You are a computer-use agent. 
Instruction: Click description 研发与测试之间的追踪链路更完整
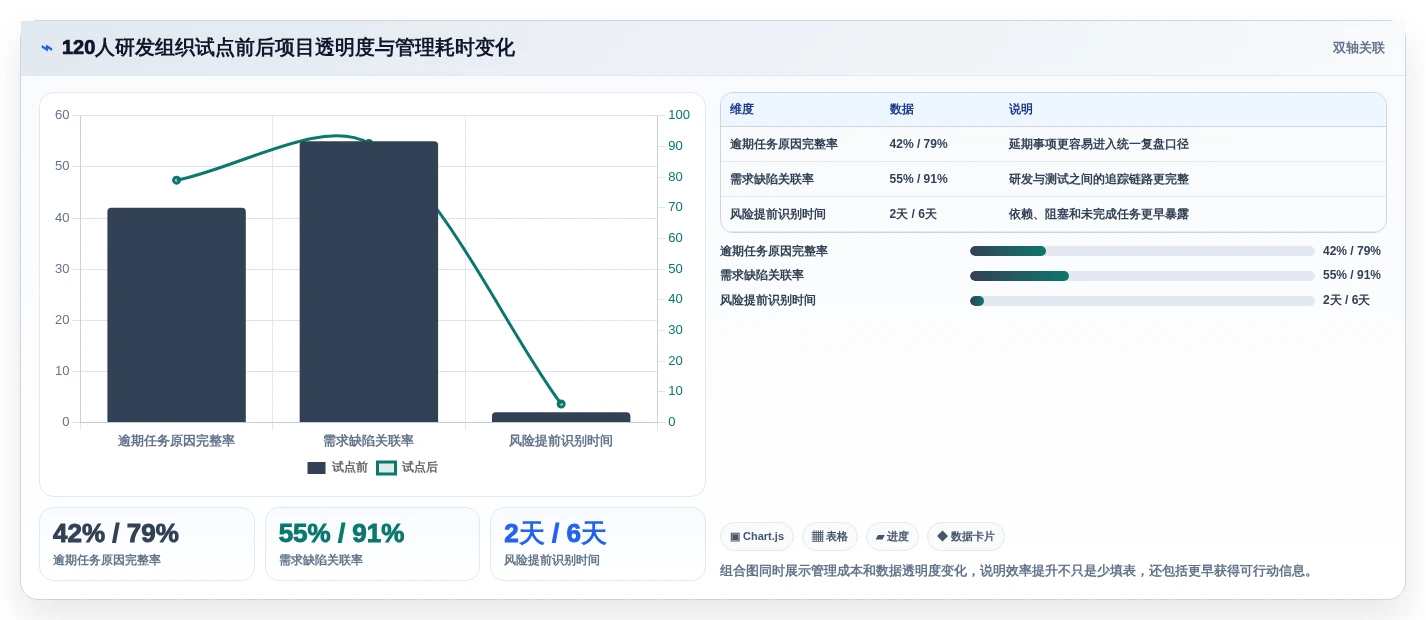tap(1099, 179)
